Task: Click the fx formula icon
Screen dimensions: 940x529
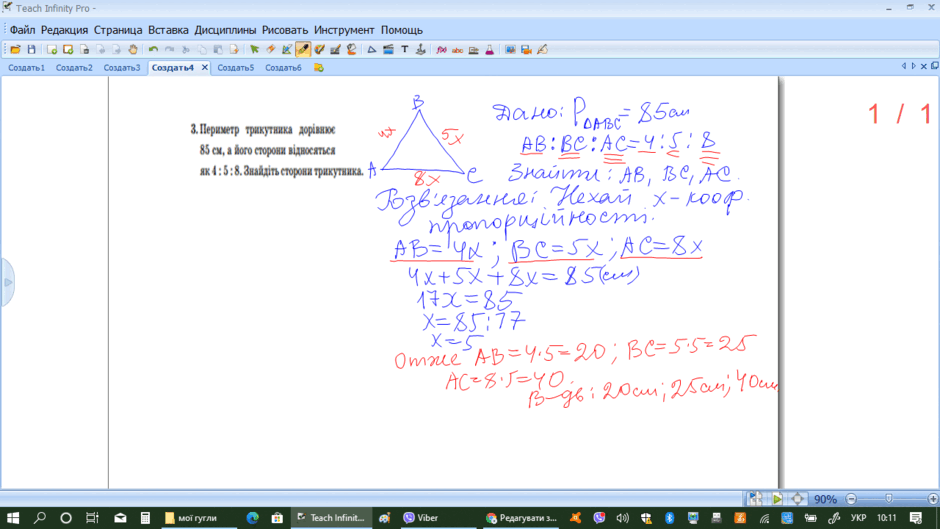Action: (x=441, y=50)
